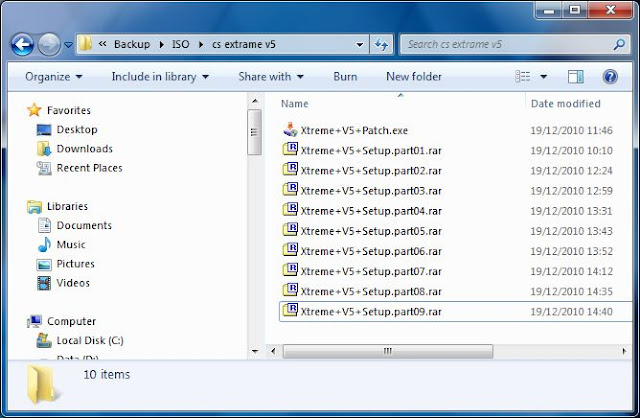Click file list scroll right arrow
The height and width of the screenshot is (418, 640).
(624, 351)
